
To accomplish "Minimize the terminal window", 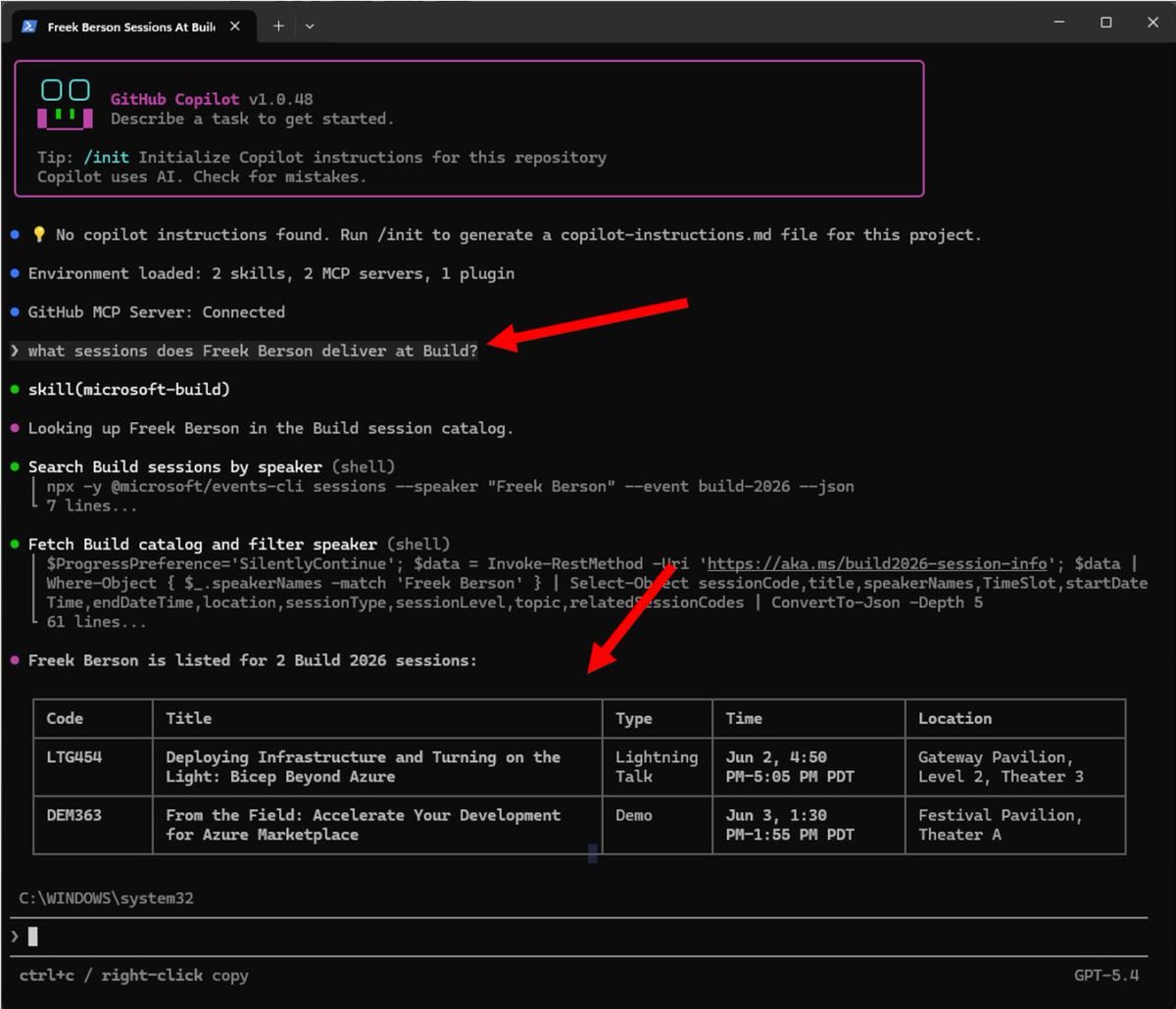I will coord(1059,23).
